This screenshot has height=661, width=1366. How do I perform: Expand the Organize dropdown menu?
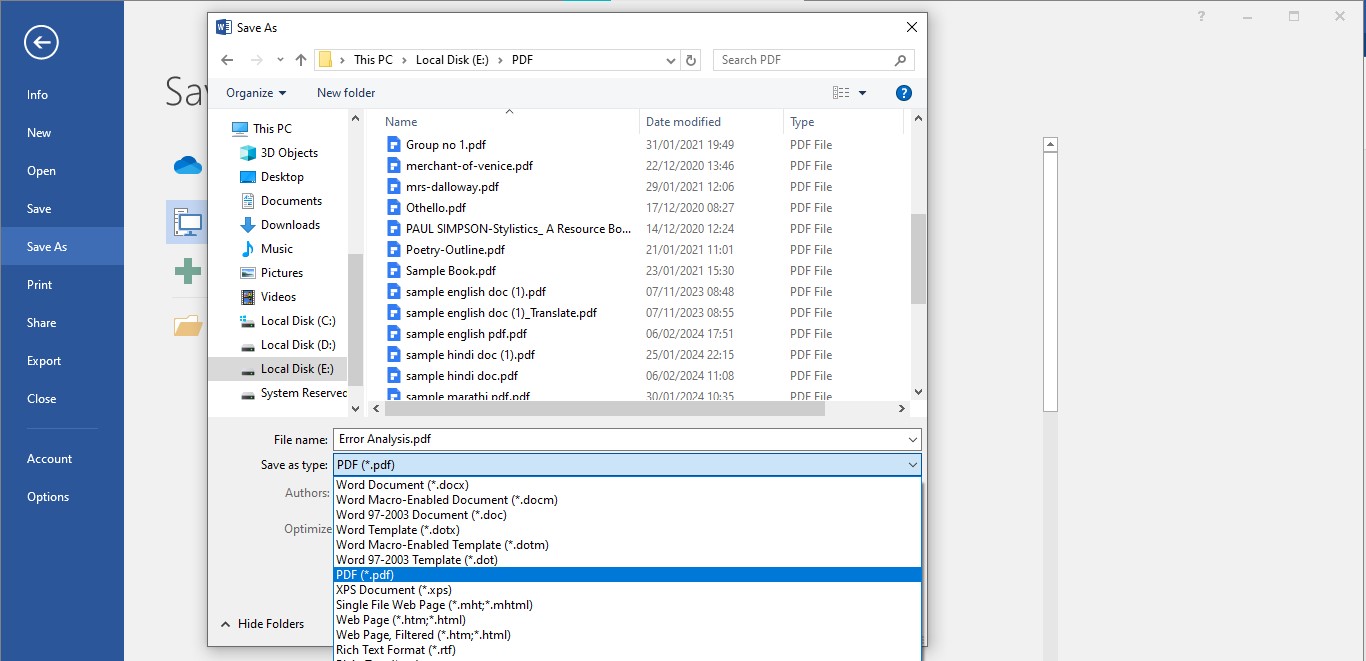pyautogui.click(x=256, y=93)
